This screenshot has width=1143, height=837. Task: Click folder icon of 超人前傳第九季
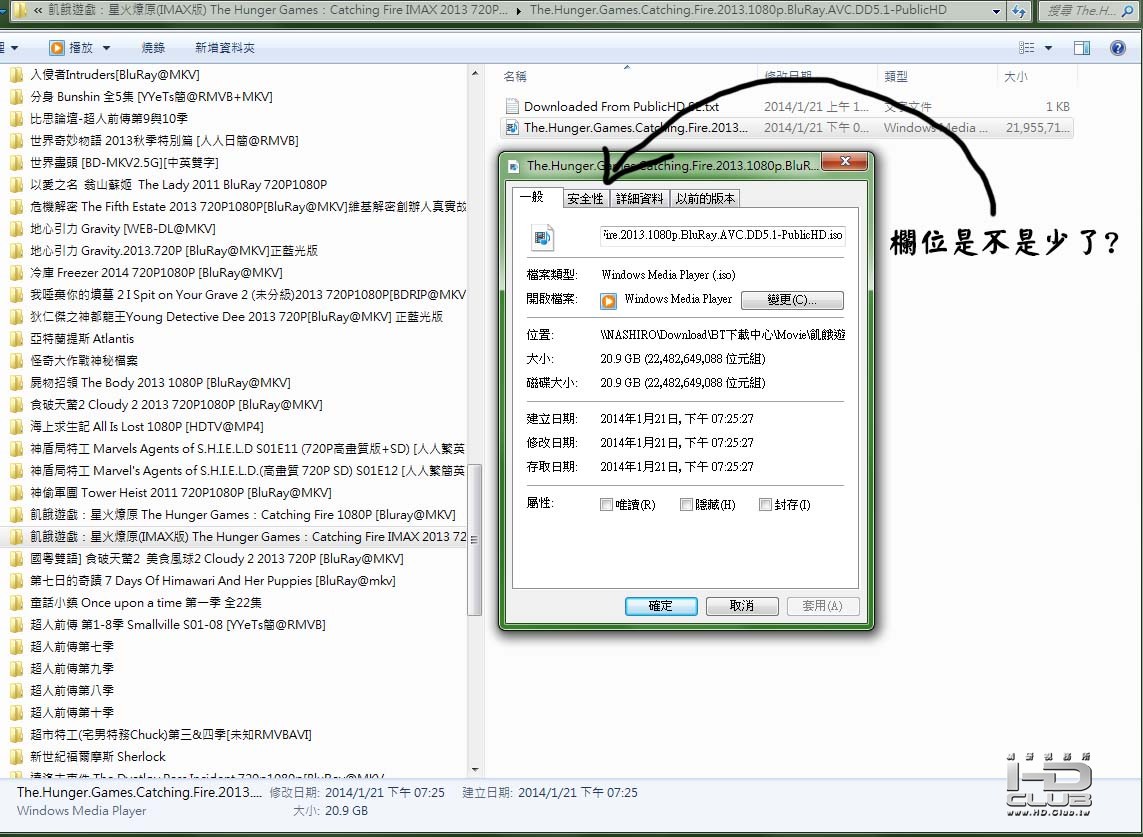click(16, 669)
